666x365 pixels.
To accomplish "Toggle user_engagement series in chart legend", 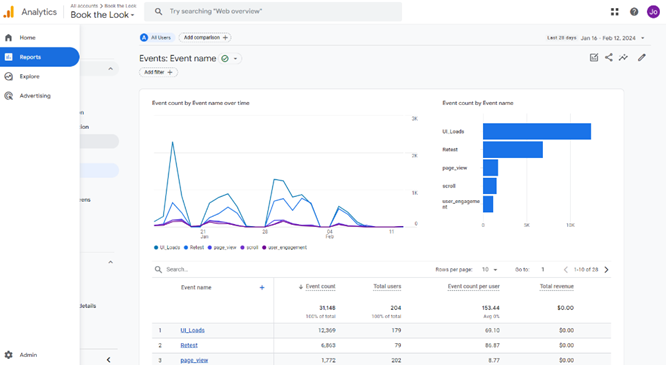I will tap(284, 247).
